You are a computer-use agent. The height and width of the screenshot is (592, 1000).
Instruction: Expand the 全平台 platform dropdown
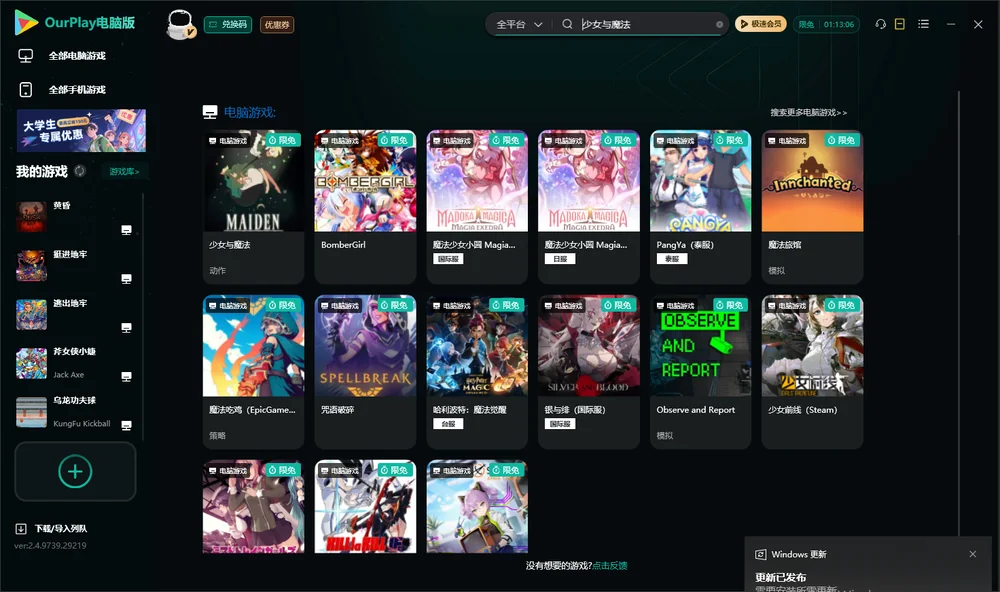519,24
